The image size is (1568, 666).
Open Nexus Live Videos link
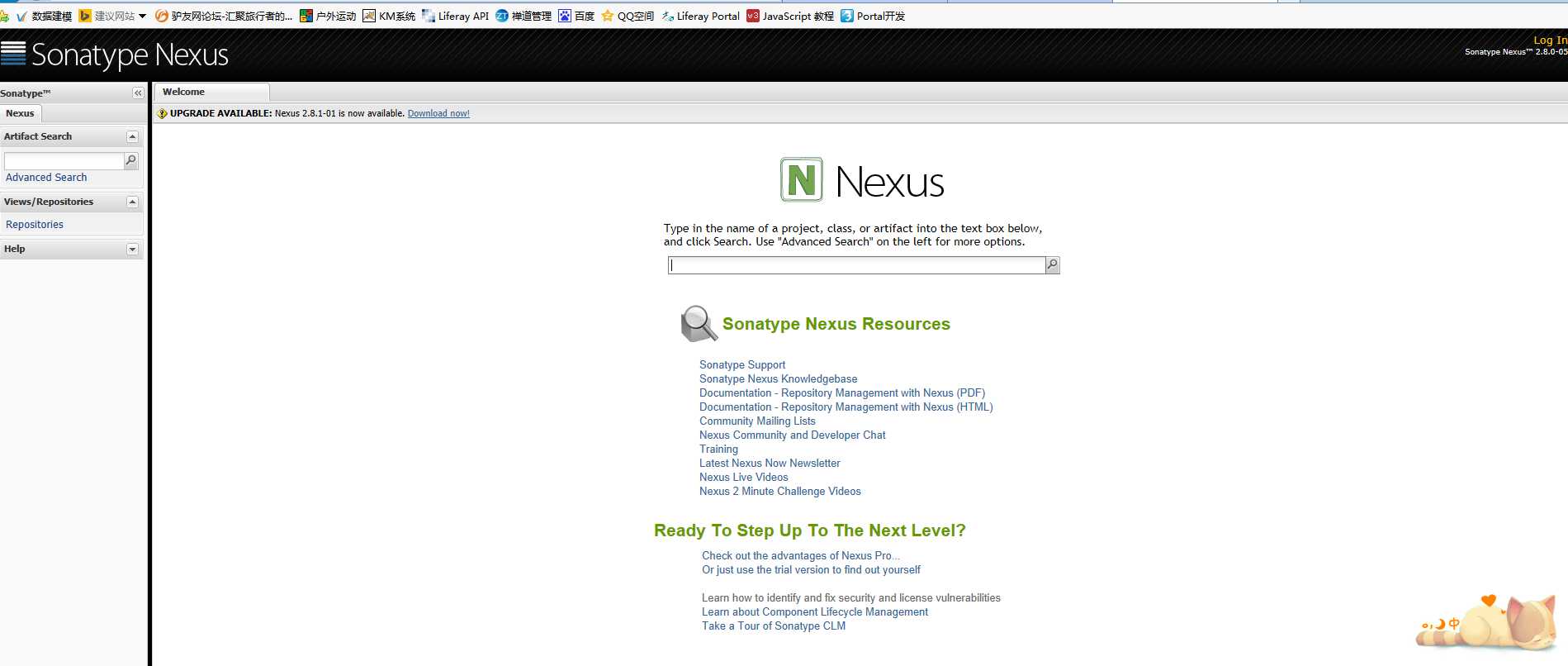pos(743,477)
